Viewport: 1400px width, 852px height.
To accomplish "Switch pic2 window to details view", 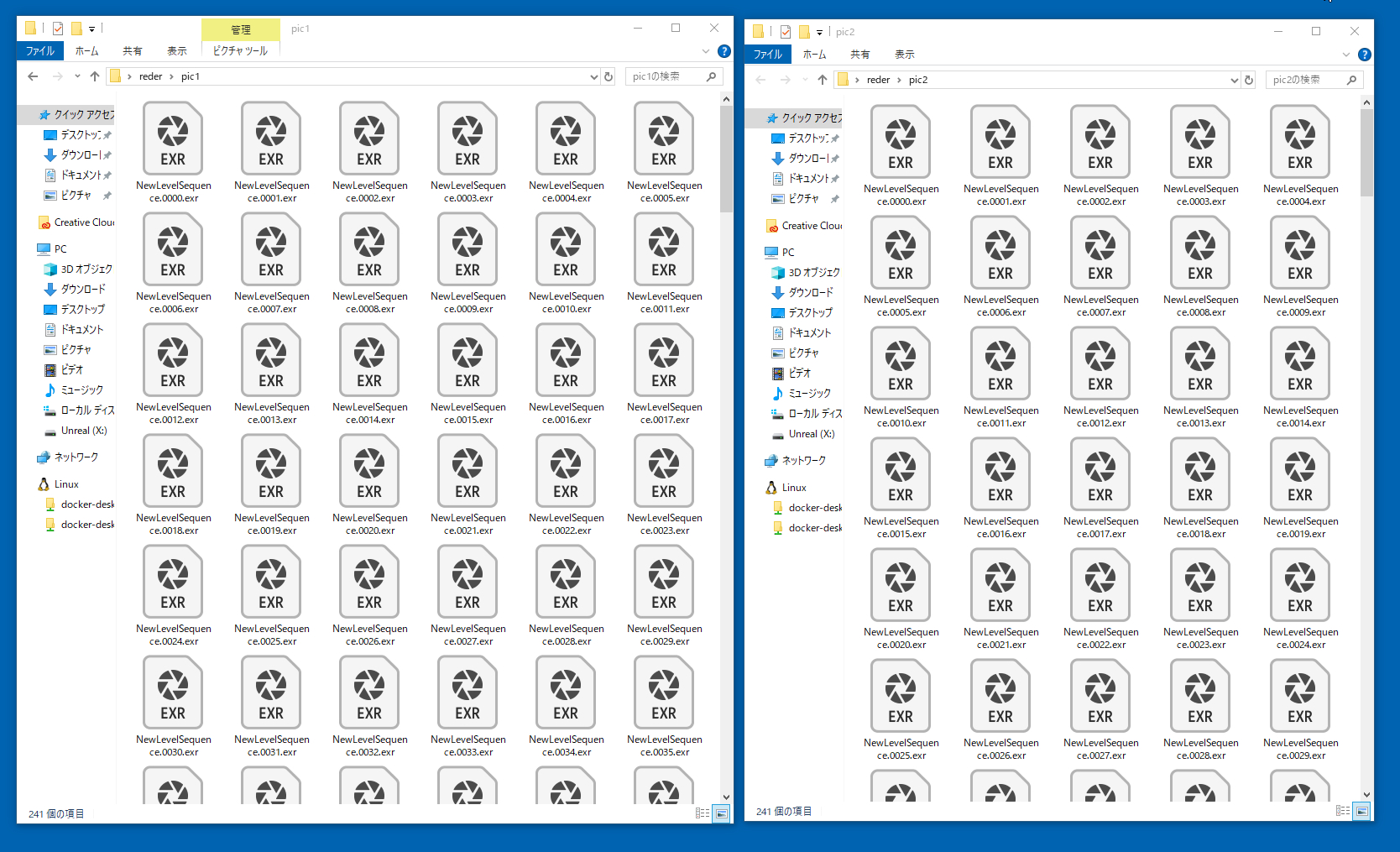I will pos(1343,811).
